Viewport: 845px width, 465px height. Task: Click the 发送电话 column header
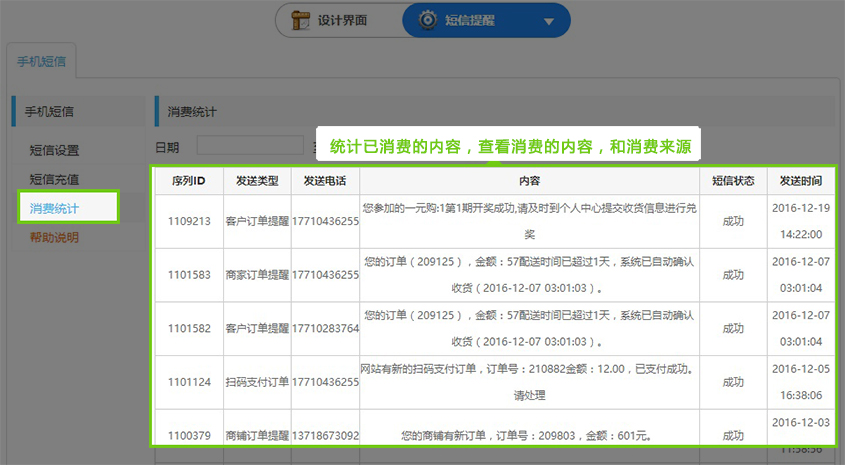tap(325, 181)
